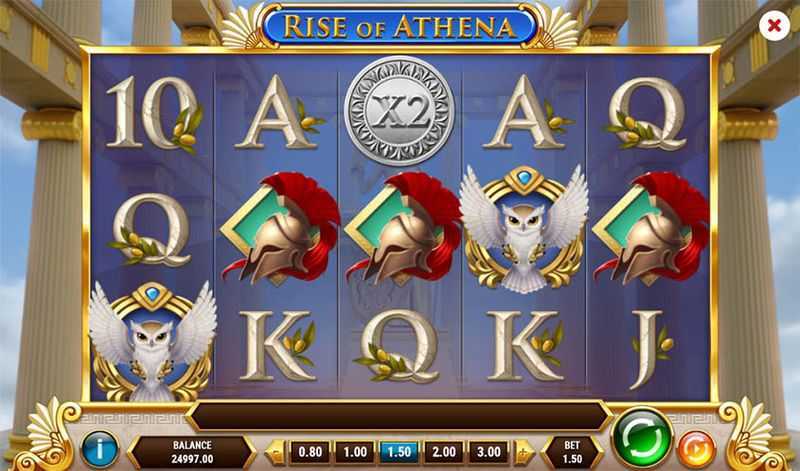This screenshot has height=471, width=800.
Task: Select the 1.00 bet value
Action: 355,452
